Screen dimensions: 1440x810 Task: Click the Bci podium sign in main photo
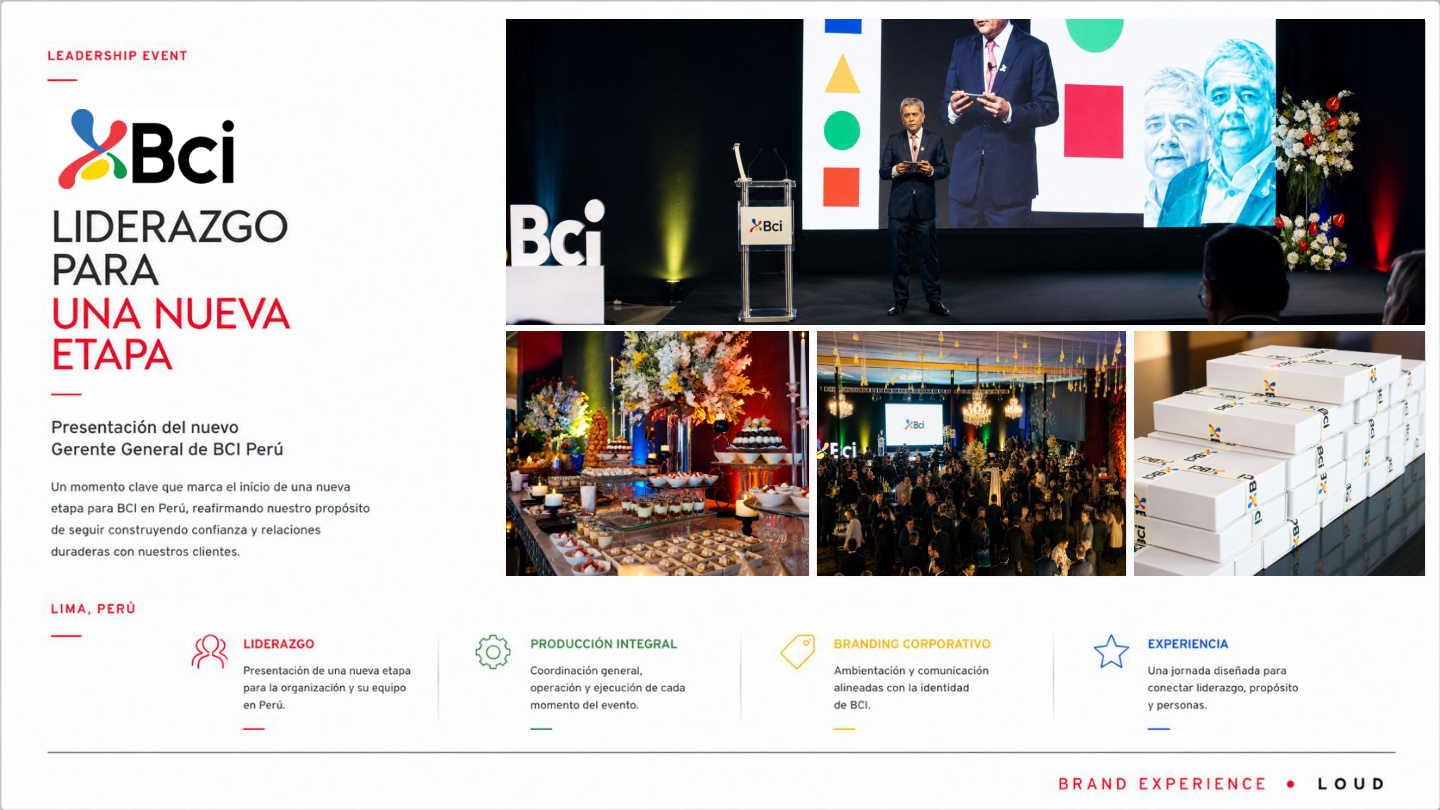coord(766,226)
